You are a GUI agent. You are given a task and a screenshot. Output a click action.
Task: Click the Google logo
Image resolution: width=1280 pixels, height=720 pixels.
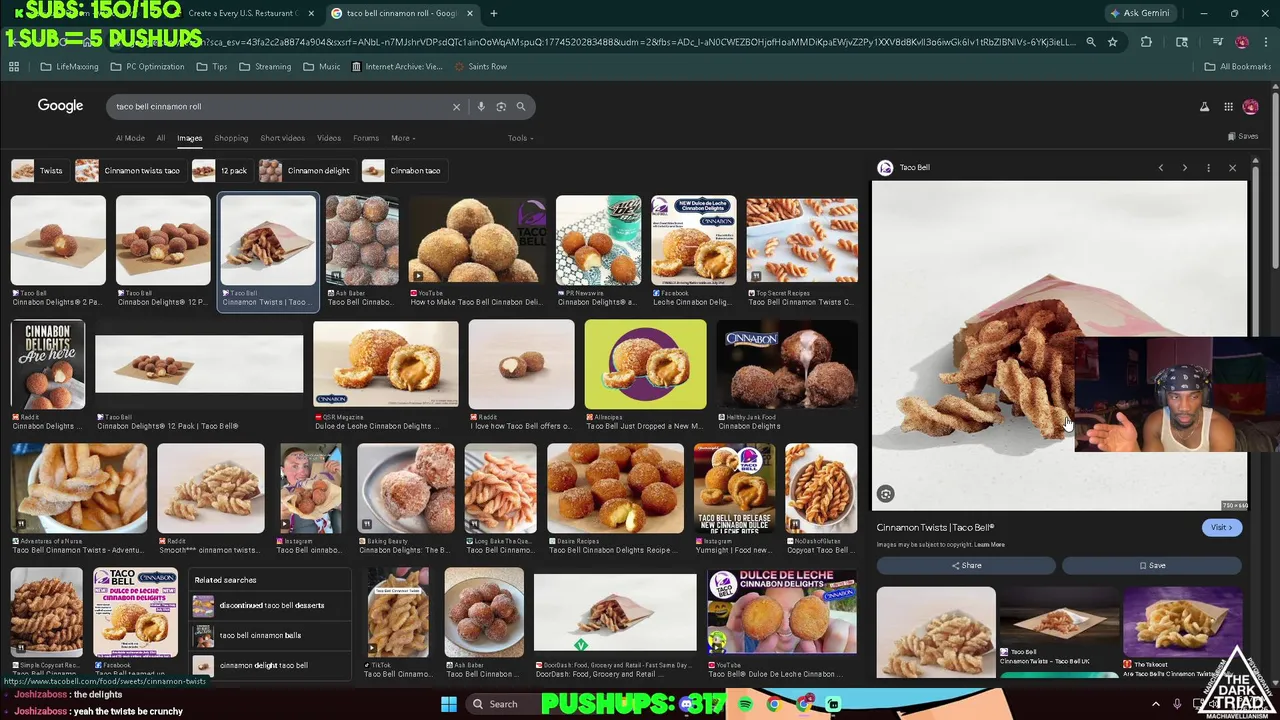(60, 106)
